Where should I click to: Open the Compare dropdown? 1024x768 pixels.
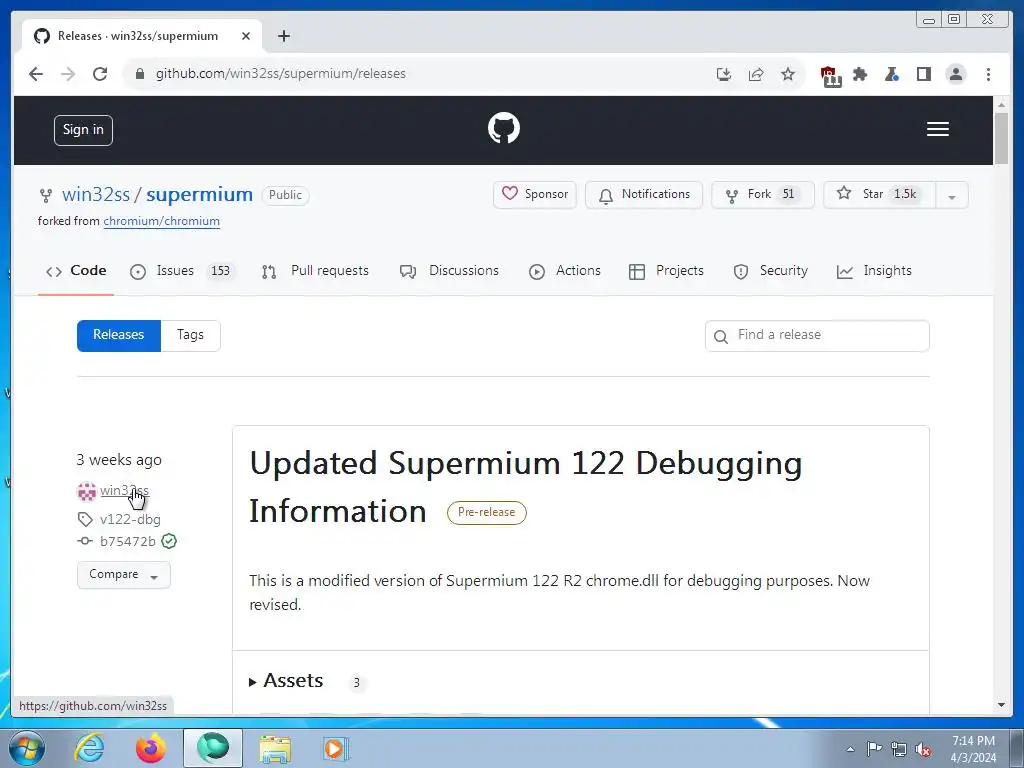123,575
